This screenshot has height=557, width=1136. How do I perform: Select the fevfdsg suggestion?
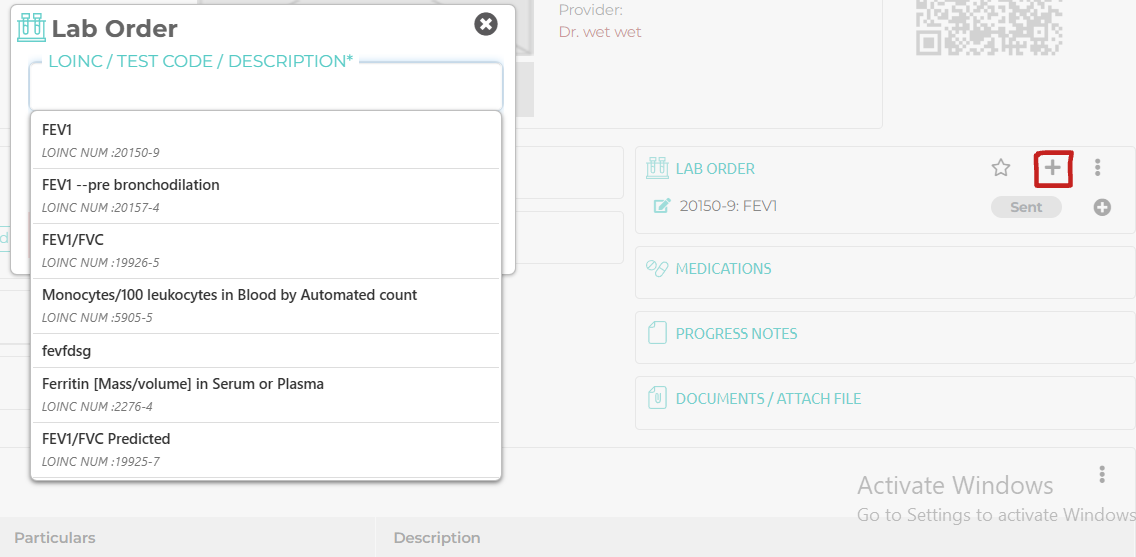[265, 351]
